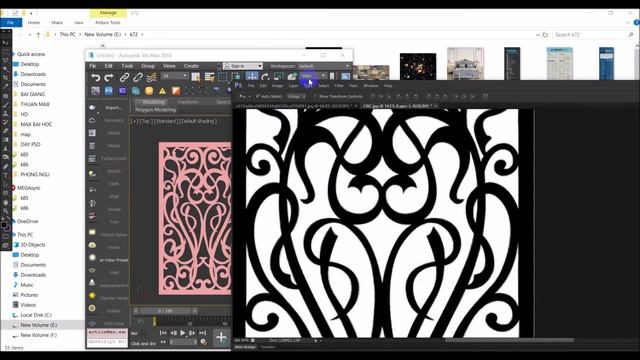Play animation in 3ds Max
Screen dimensions: 640x360
182,333
